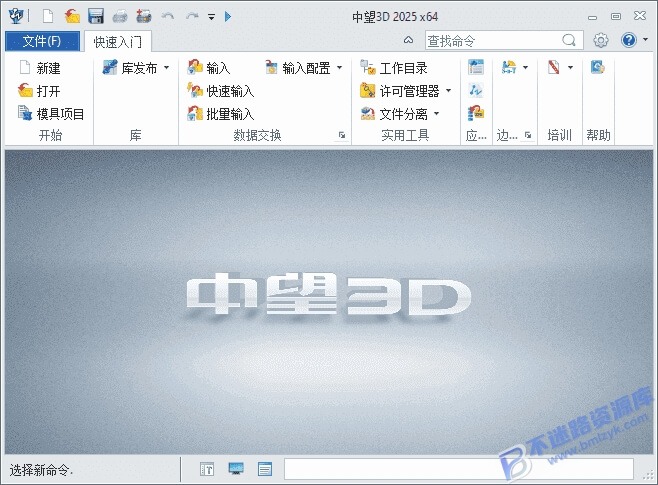The image size is (658, 485).
Task: Click the monitor display icon in status bar
Action: point(236,469)
